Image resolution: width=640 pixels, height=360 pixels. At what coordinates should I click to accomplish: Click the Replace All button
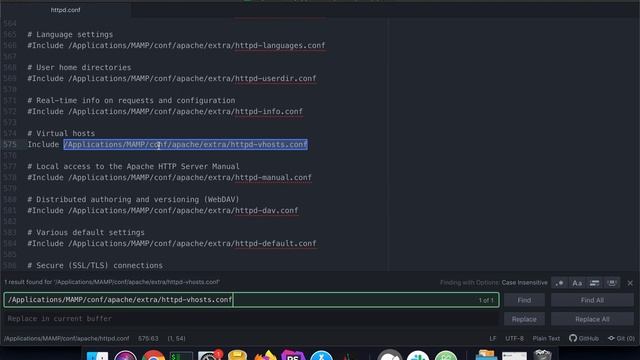pos(592,319)
